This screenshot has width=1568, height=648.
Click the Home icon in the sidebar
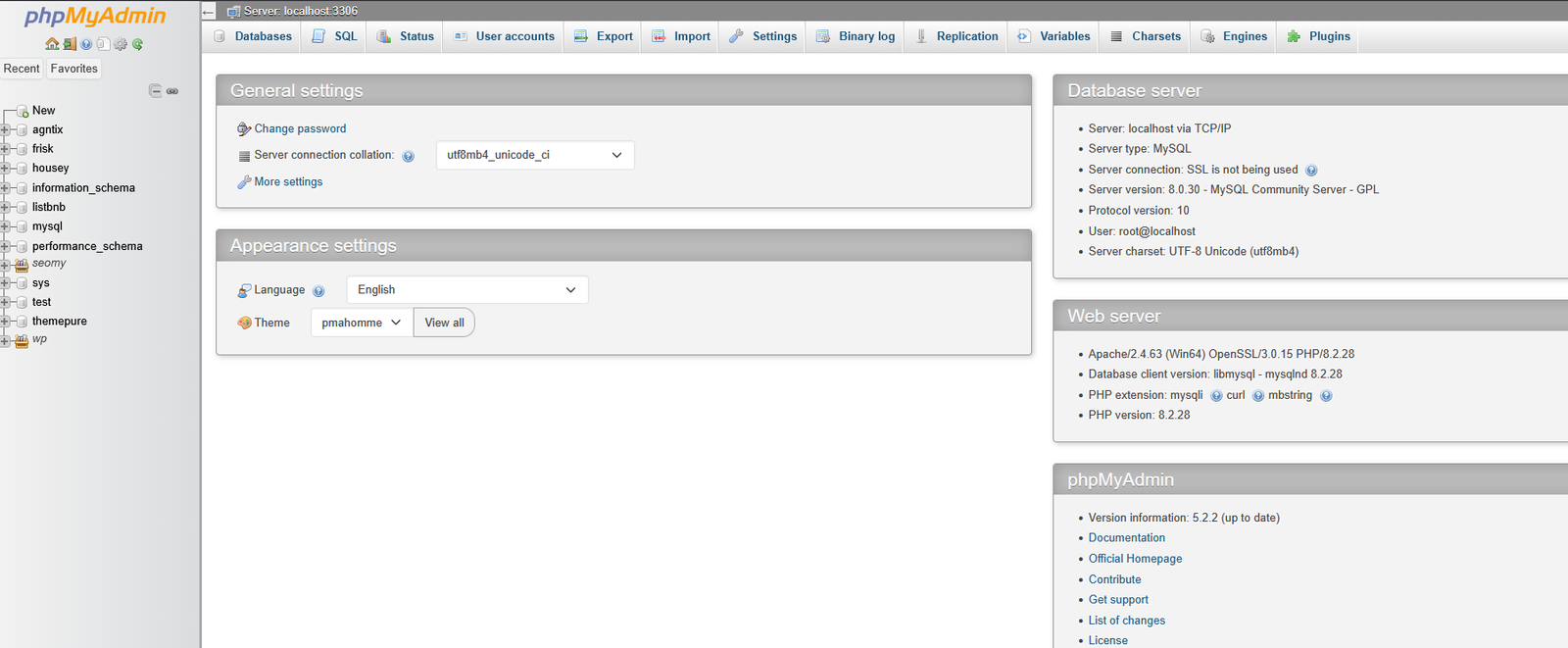52,44
